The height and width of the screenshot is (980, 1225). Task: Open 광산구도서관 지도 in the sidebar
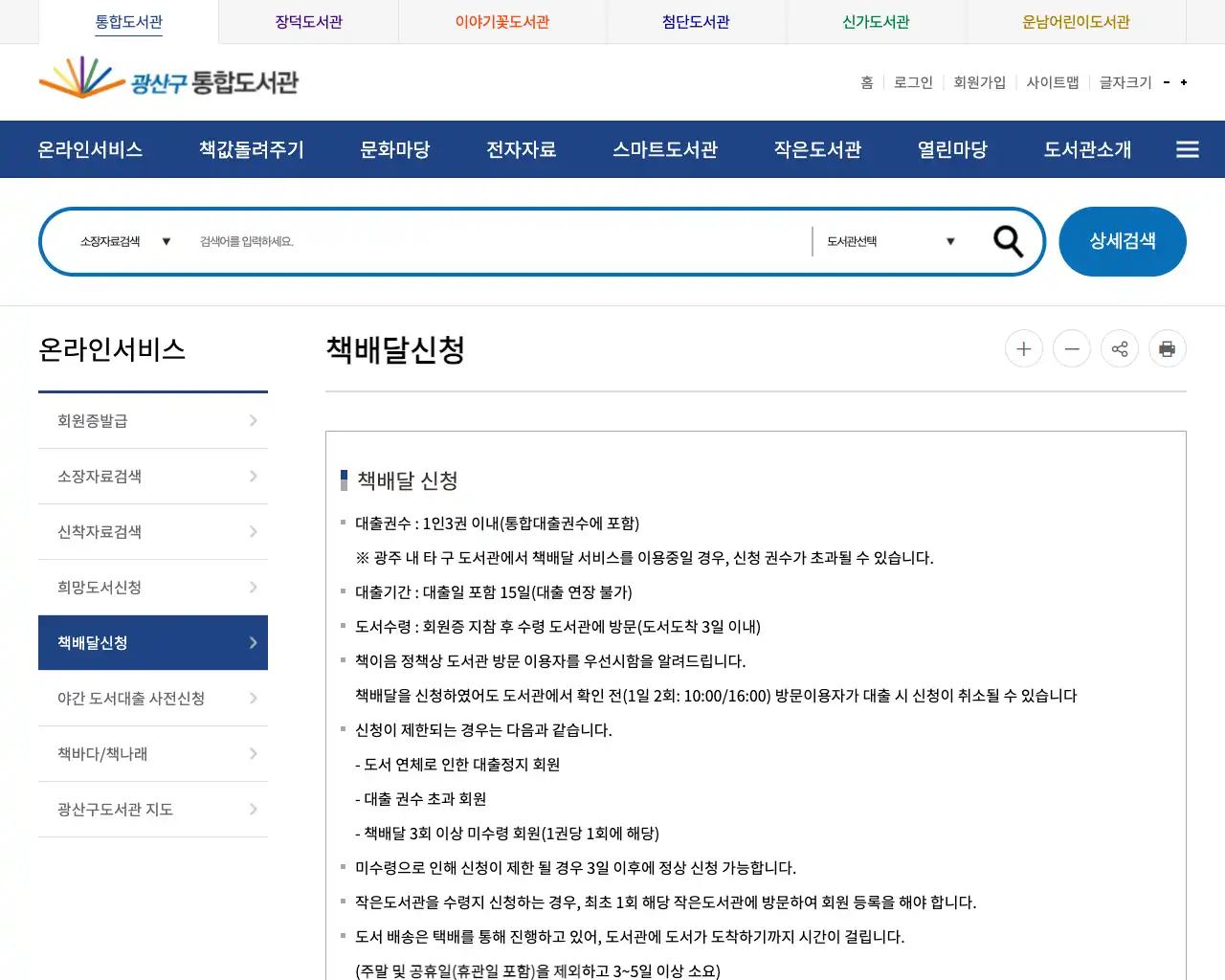[153, 810]
